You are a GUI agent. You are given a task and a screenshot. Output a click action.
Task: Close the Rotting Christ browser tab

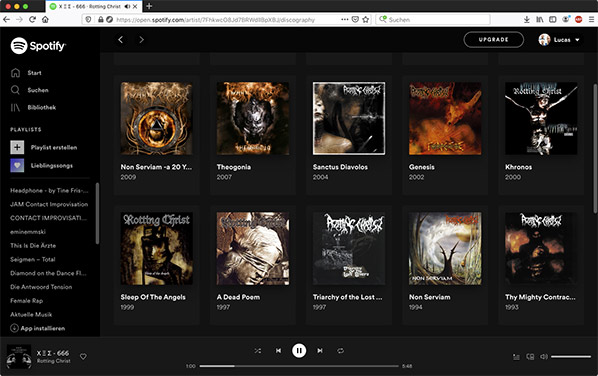pyautogui.click(x=135, y=6)
